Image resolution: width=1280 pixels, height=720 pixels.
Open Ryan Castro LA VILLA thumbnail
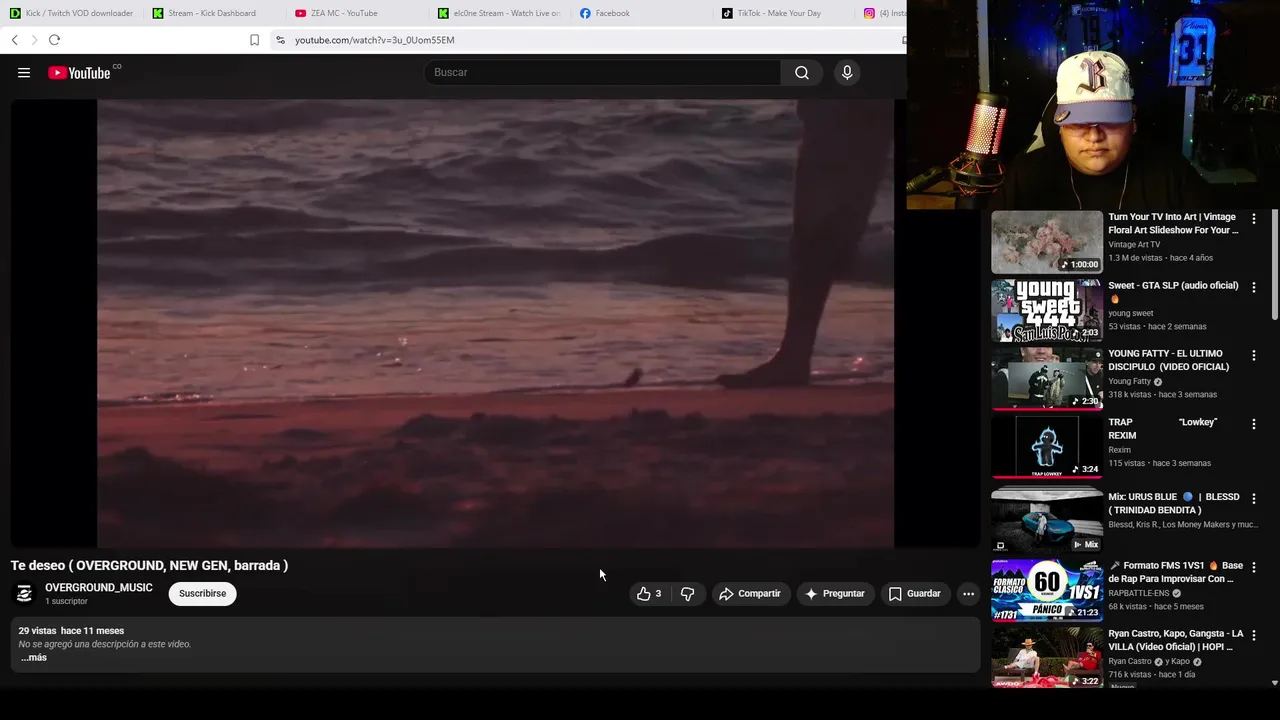point(1046,658)
